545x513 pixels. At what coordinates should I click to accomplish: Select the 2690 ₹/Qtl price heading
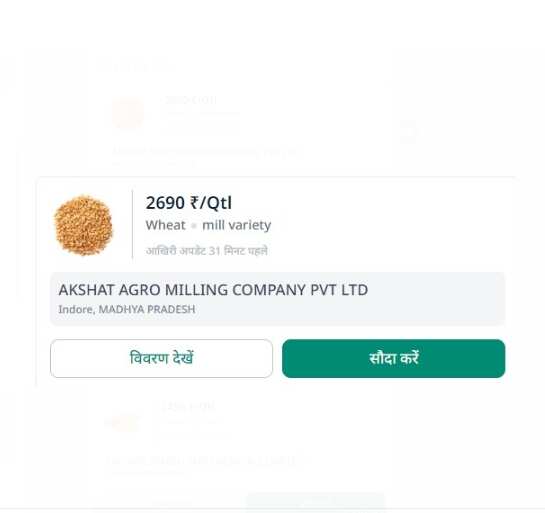pyautogui.click(x=189, y=203)
